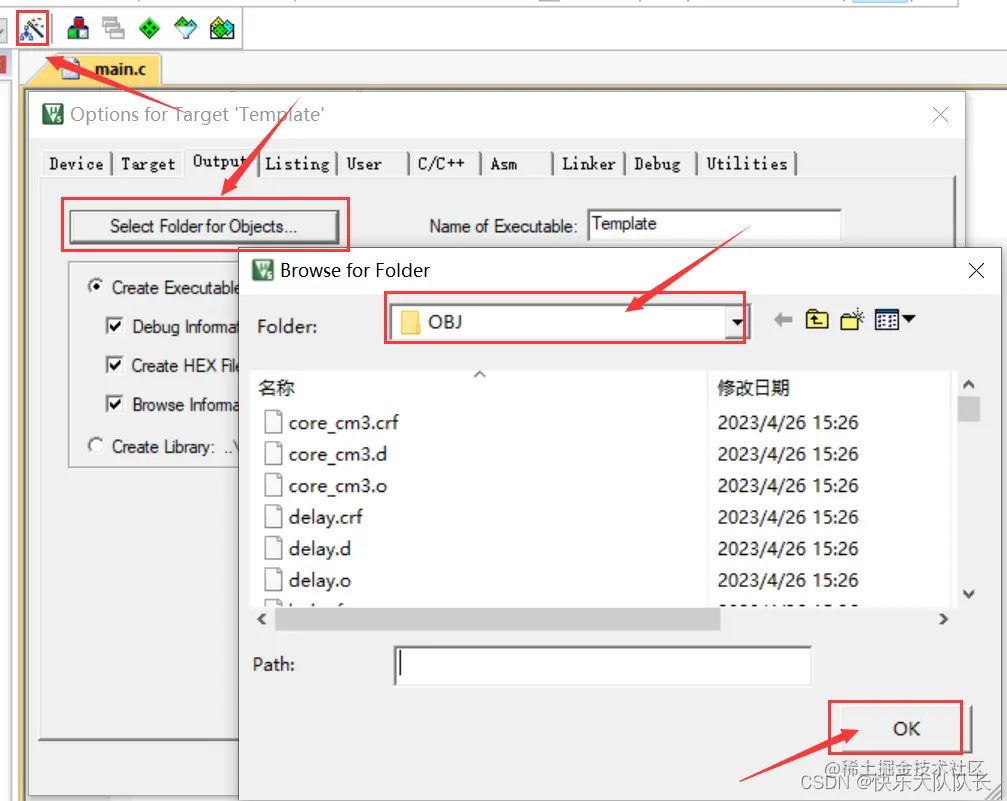Open the Linker tab
Image resolution: width=1007 pixels, height=801 pixels.
(x=588, y=164)
